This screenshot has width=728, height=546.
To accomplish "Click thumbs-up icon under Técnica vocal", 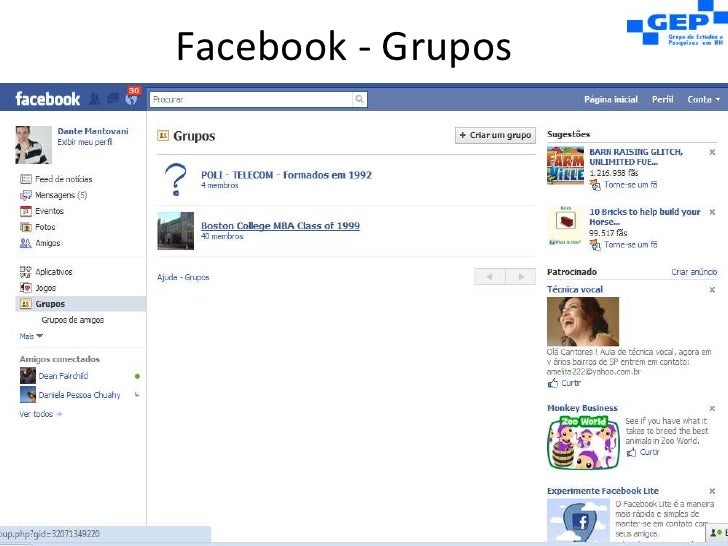I will [552, 383].
